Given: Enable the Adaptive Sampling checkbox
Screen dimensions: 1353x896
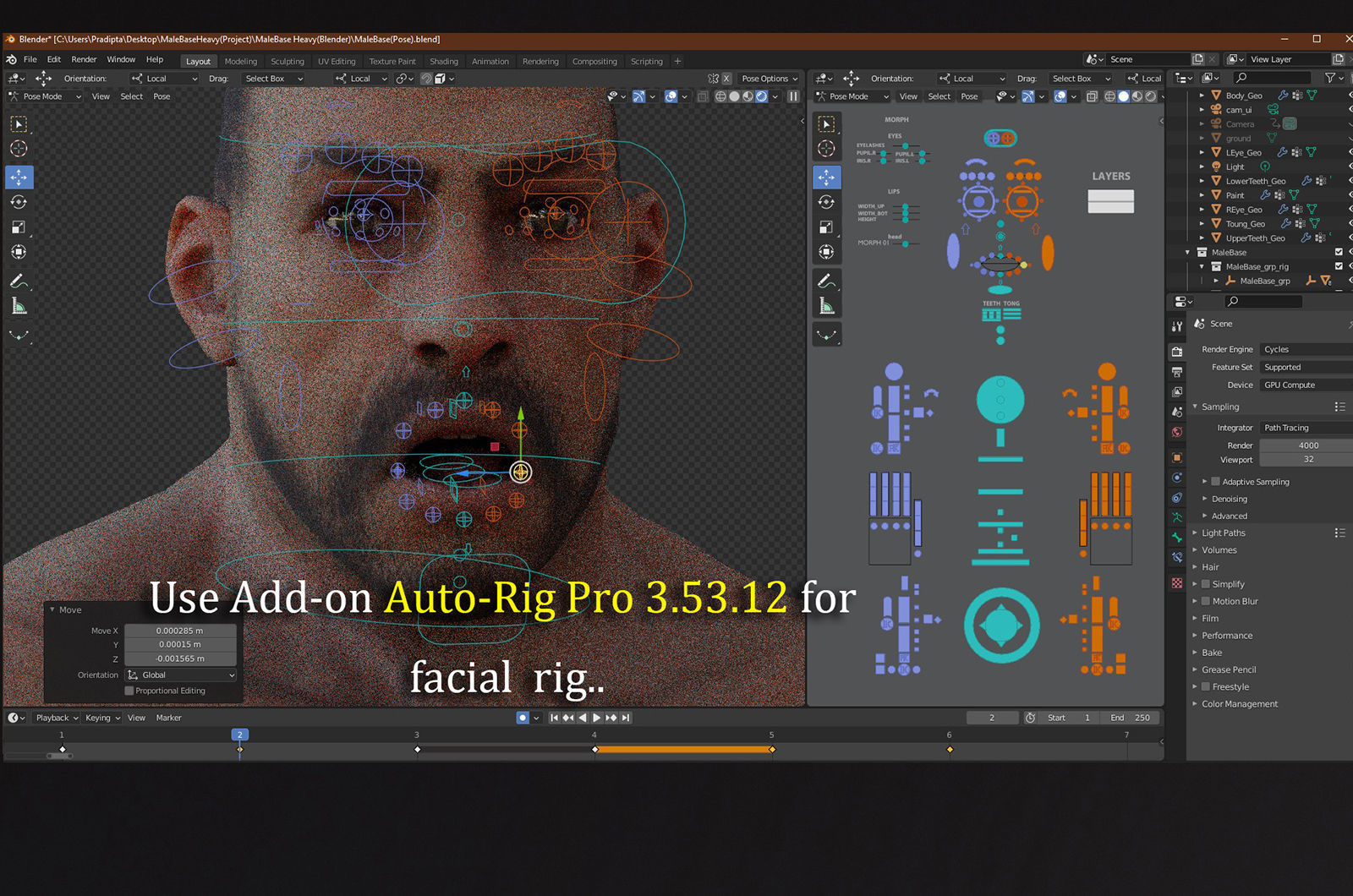Looking at the screenshot, I should [x=1216, y=482].
